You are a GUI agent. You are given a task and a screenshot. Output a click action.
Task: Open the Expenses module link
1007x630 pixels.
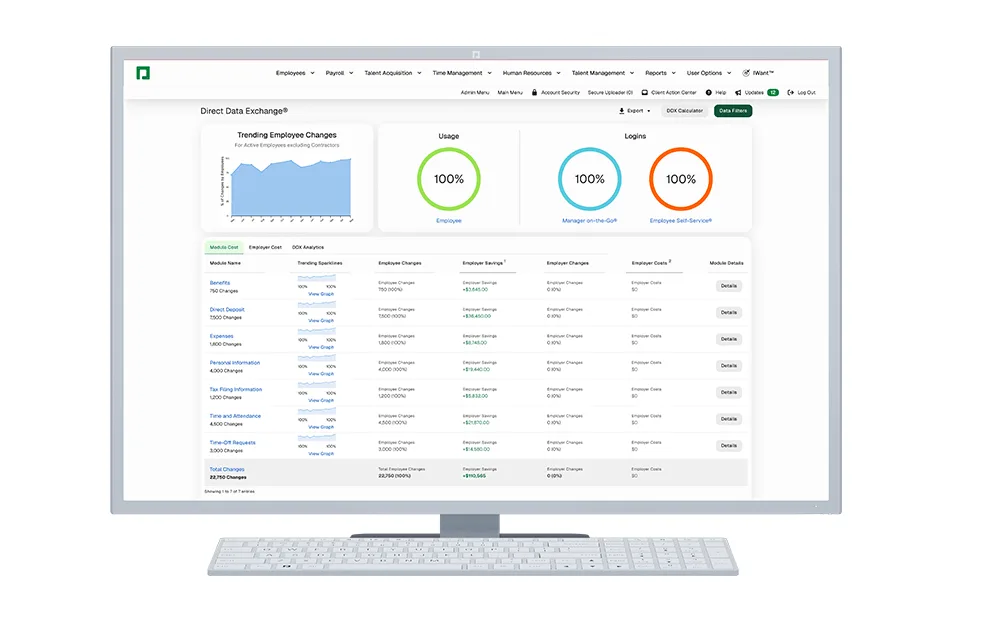point(222,336)
